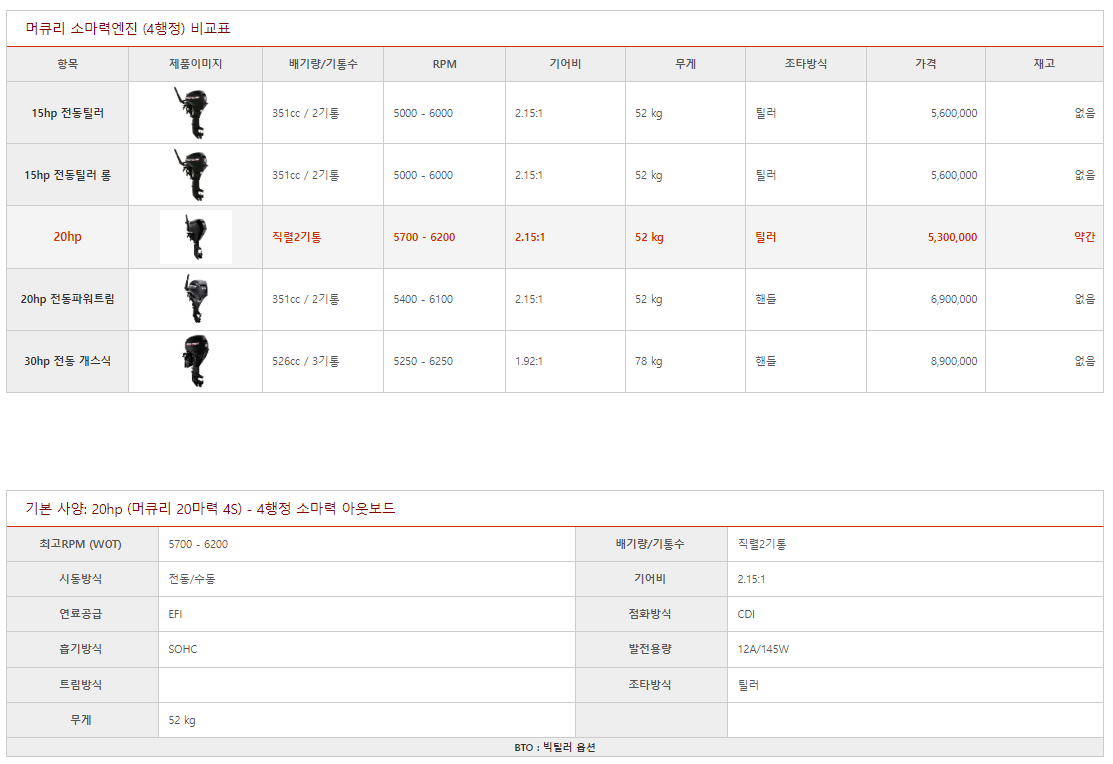Image resolution: width=1113 pixels, height=764 pixels.
Task: Click the 6,900,000 price cell
Action: [x=954, y=299]
